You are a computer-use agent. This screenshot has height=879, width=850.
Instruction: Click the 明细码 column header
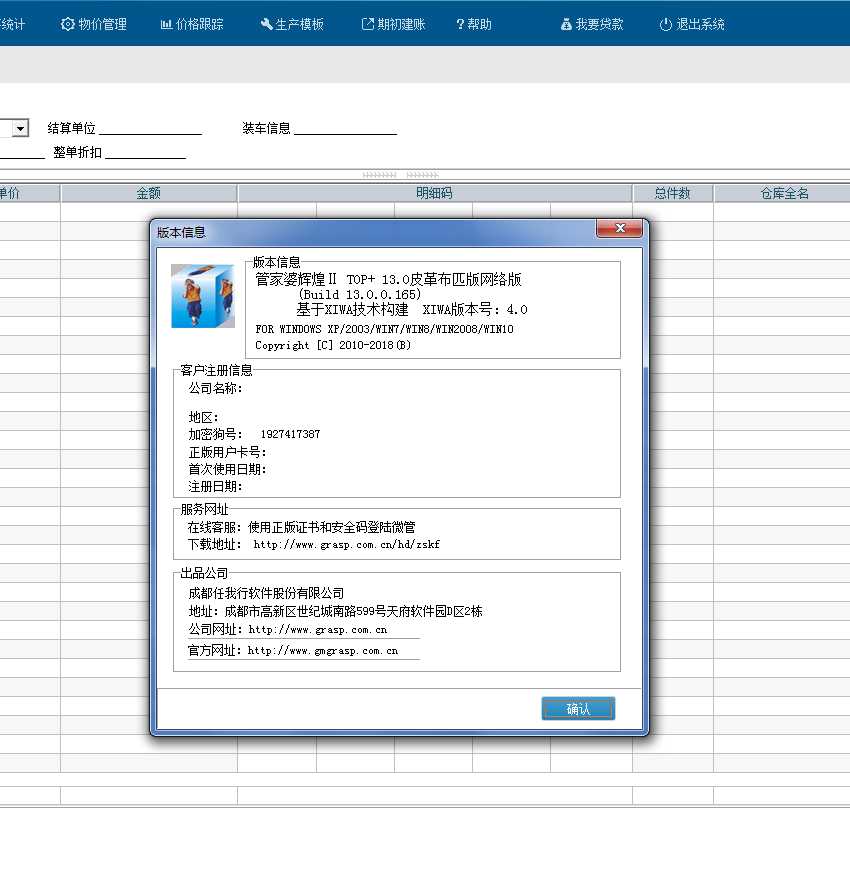435,193
